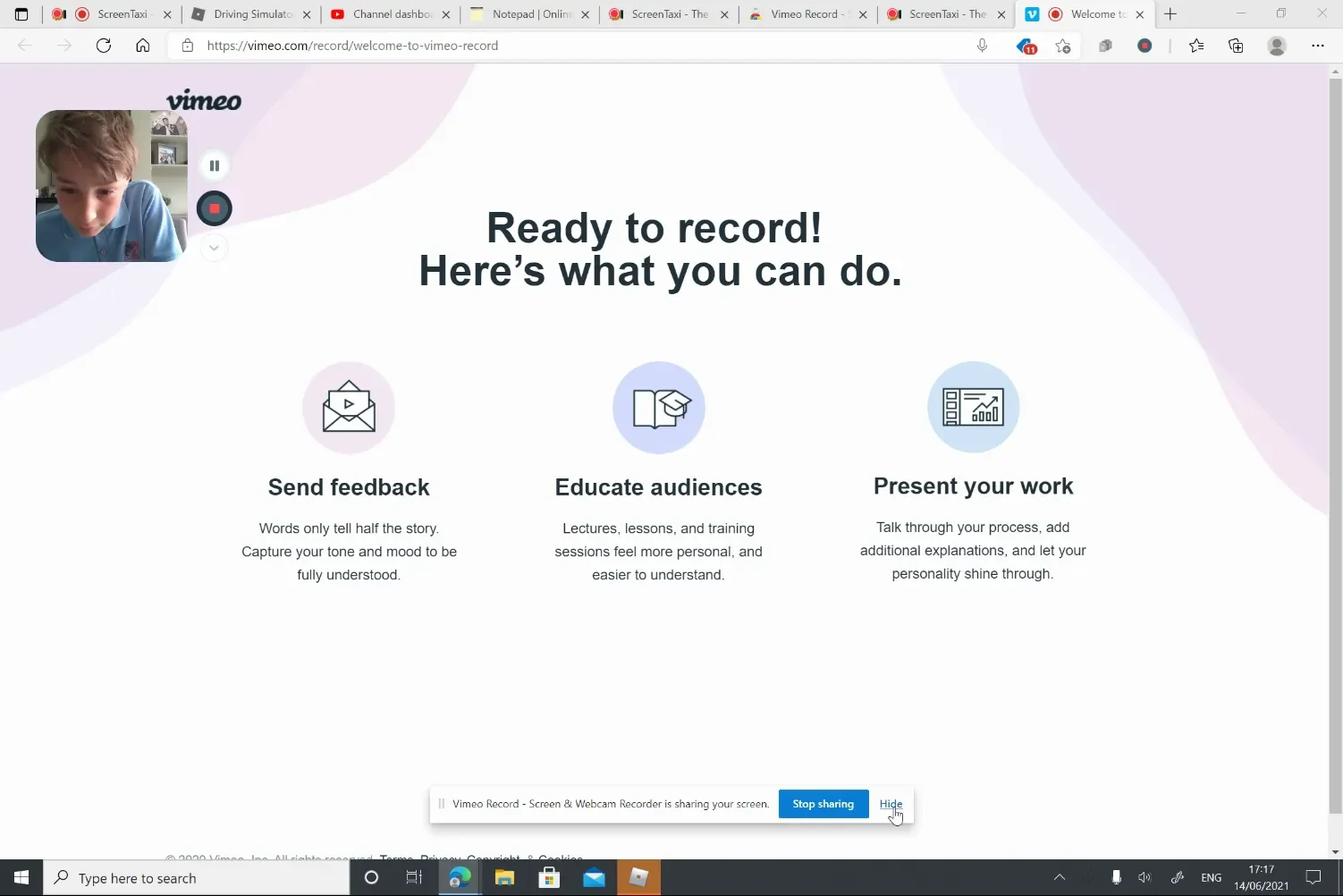
Task: Grab the sharing bar drag handle
Action: (442, 804)
